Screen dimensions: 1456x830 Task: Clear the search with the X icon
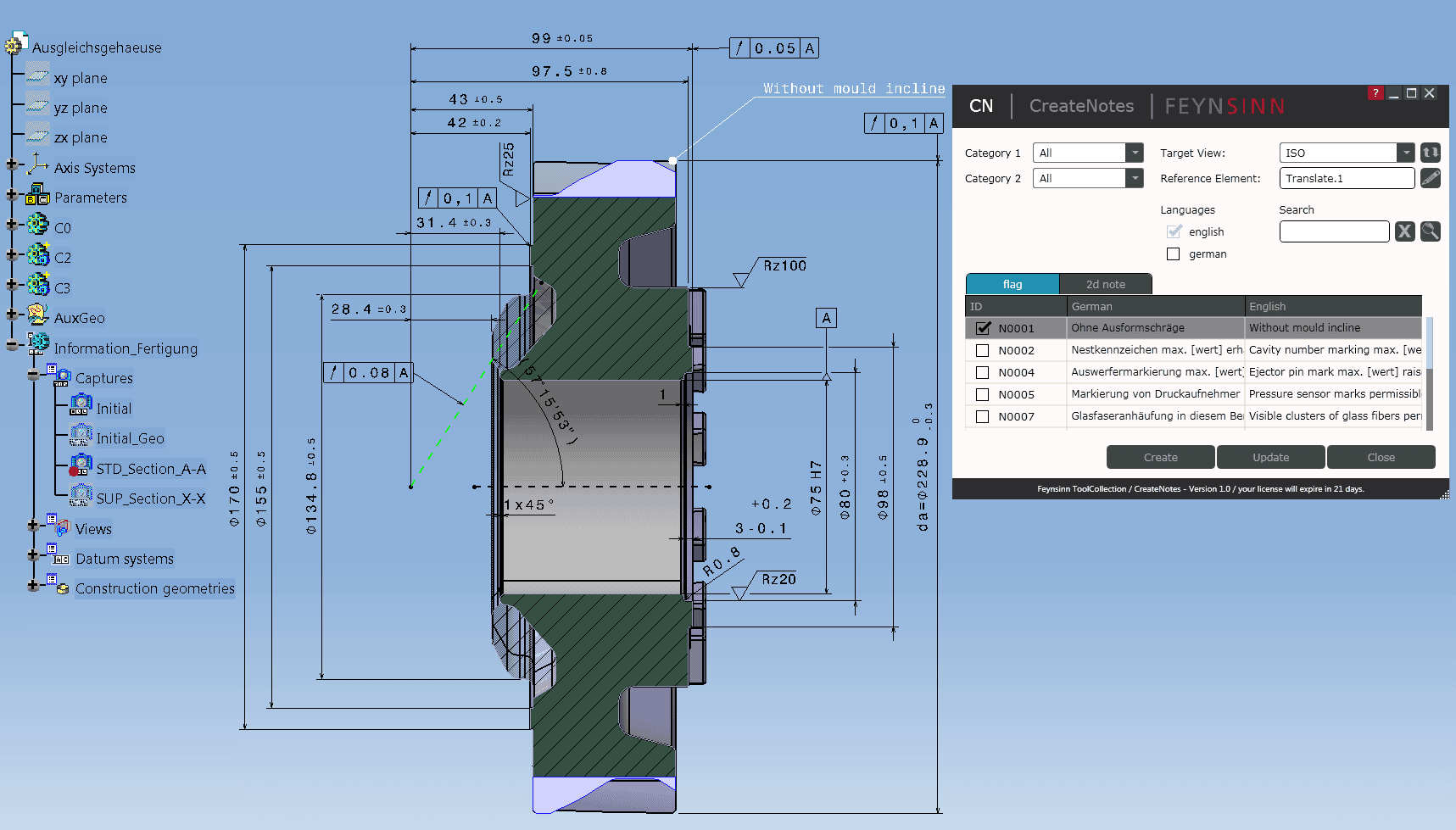tap(1405, 231)
